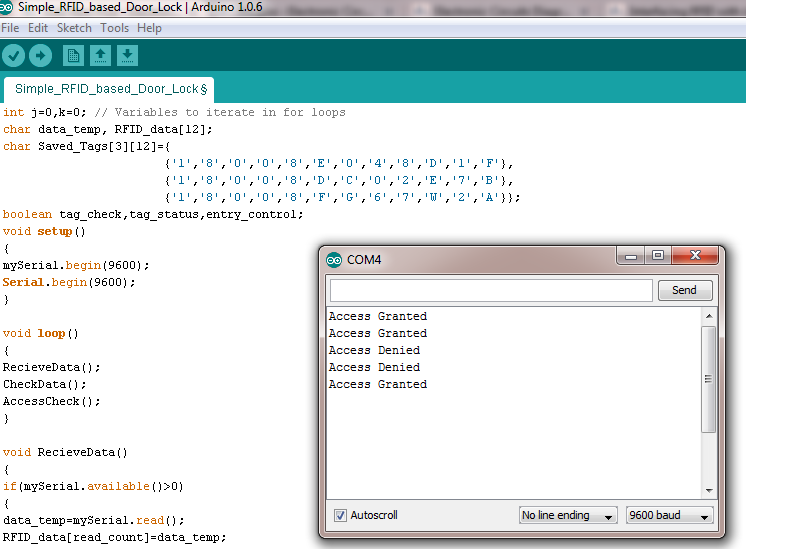Open the Help menu
The width and height of the screenshot is (785, 549).
click(149, 28)
